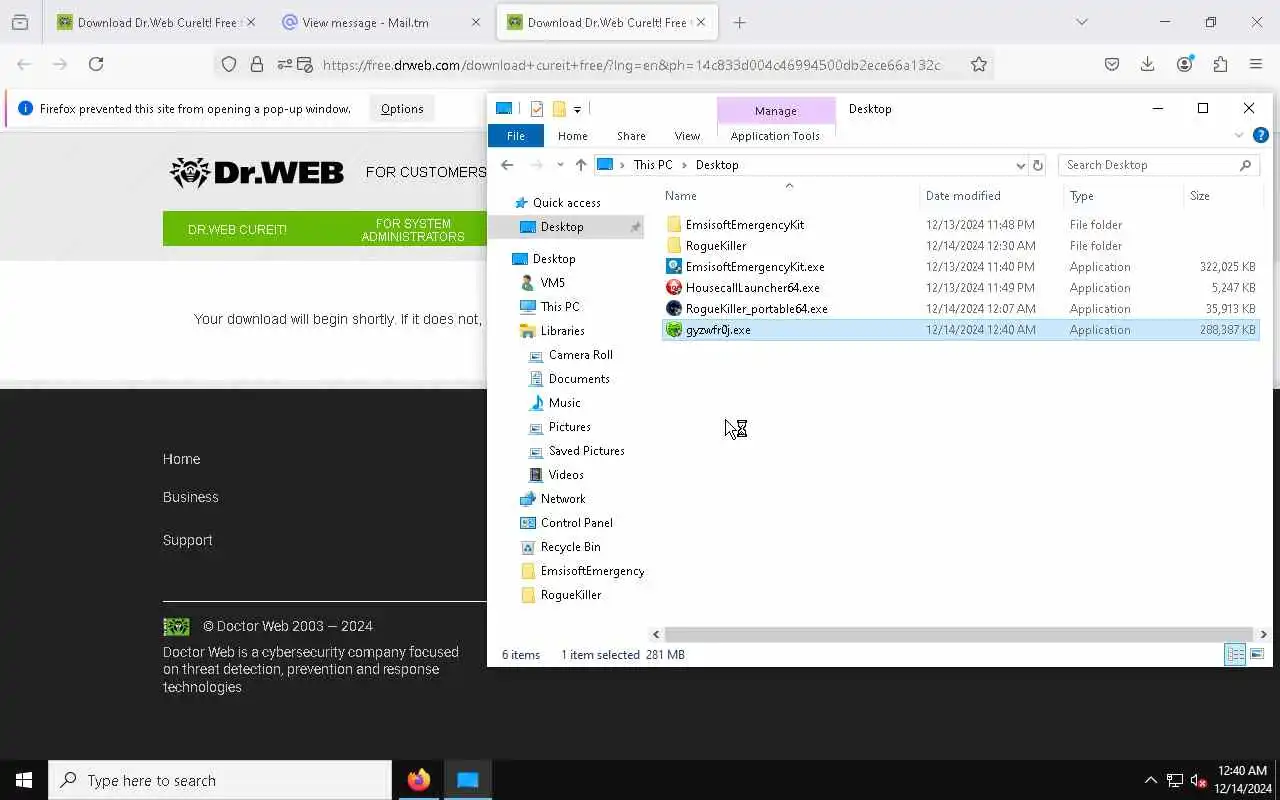Screen dimensions: 1280x800
Task: Open the Windows Start menu
Action: pyautogui.click(x=24, y=780)
